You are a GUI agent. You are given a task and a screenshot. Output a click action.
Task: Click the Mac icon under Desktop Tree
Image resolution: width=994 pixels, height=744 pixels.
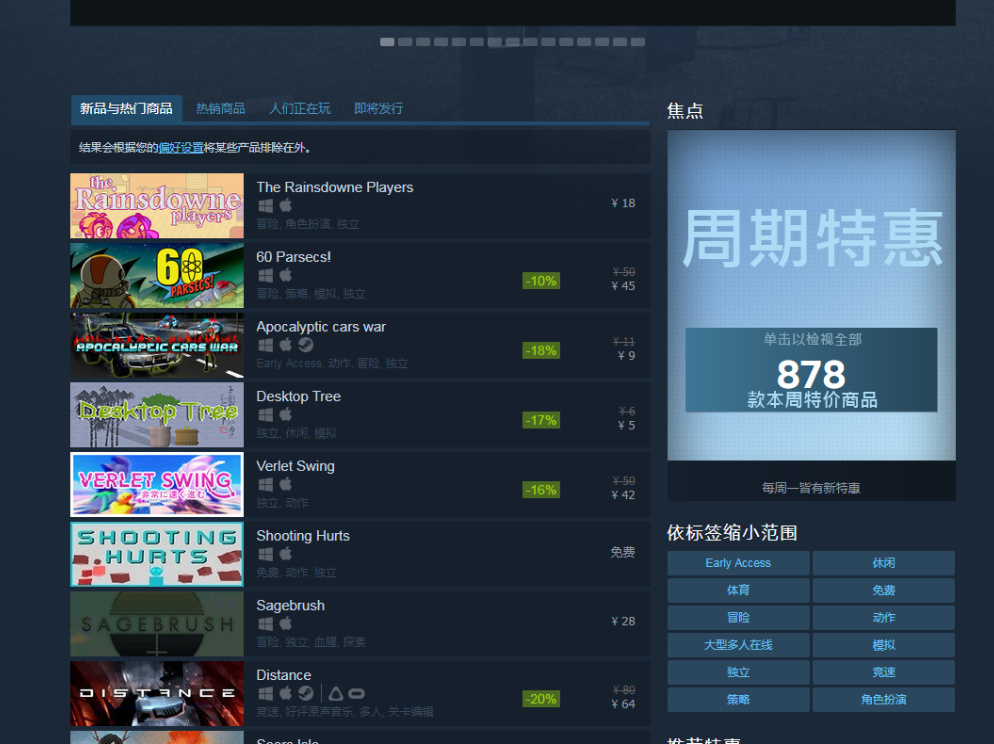286,414
